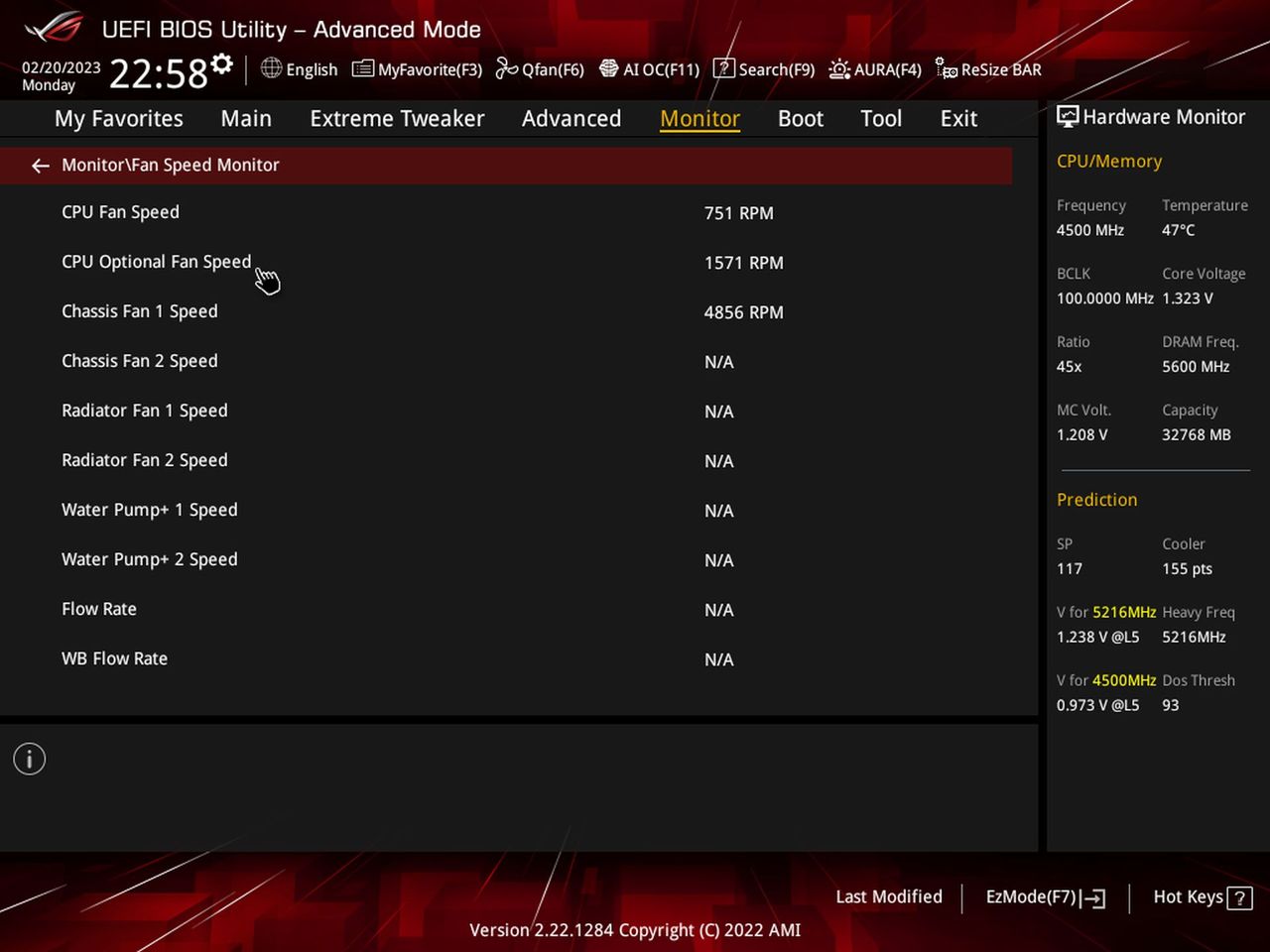Image resolution: width=1270 pixels, height=952 pixels.
Task: Click the version copyright text
Action: pos(635,930)
